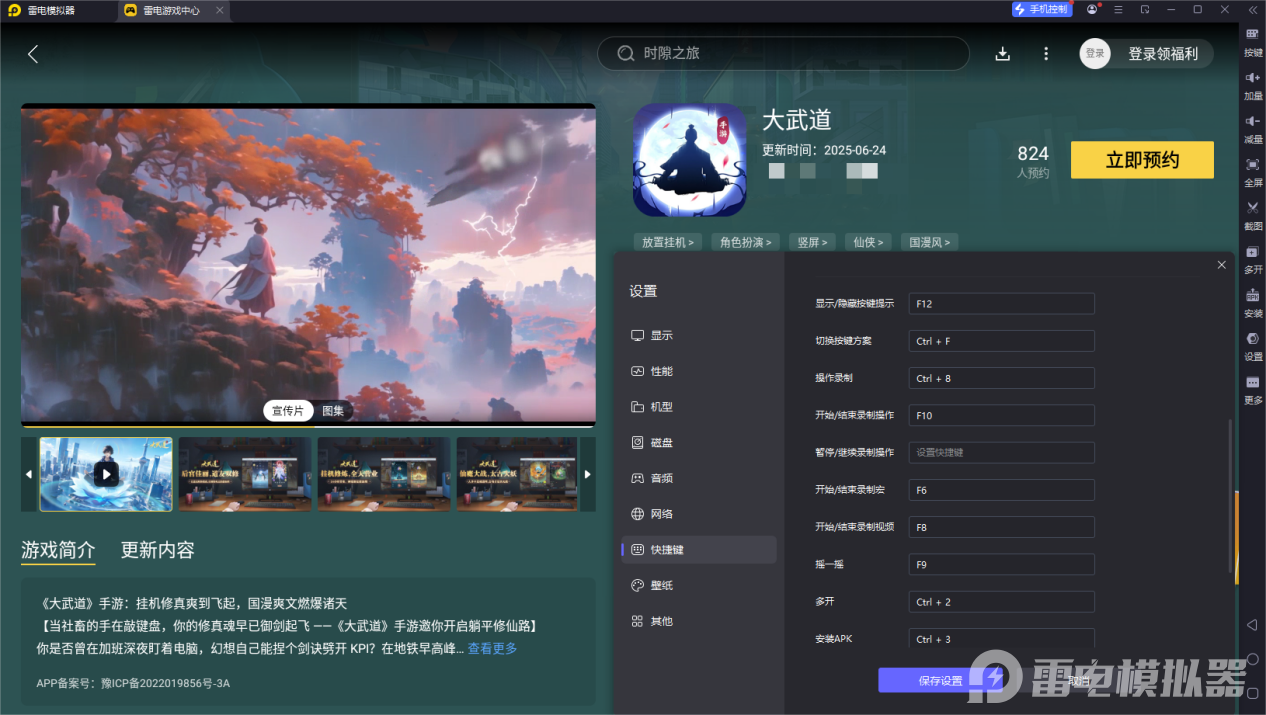Set shortcut in empty 暂停/继续录制操作 field

(1001, 452)
